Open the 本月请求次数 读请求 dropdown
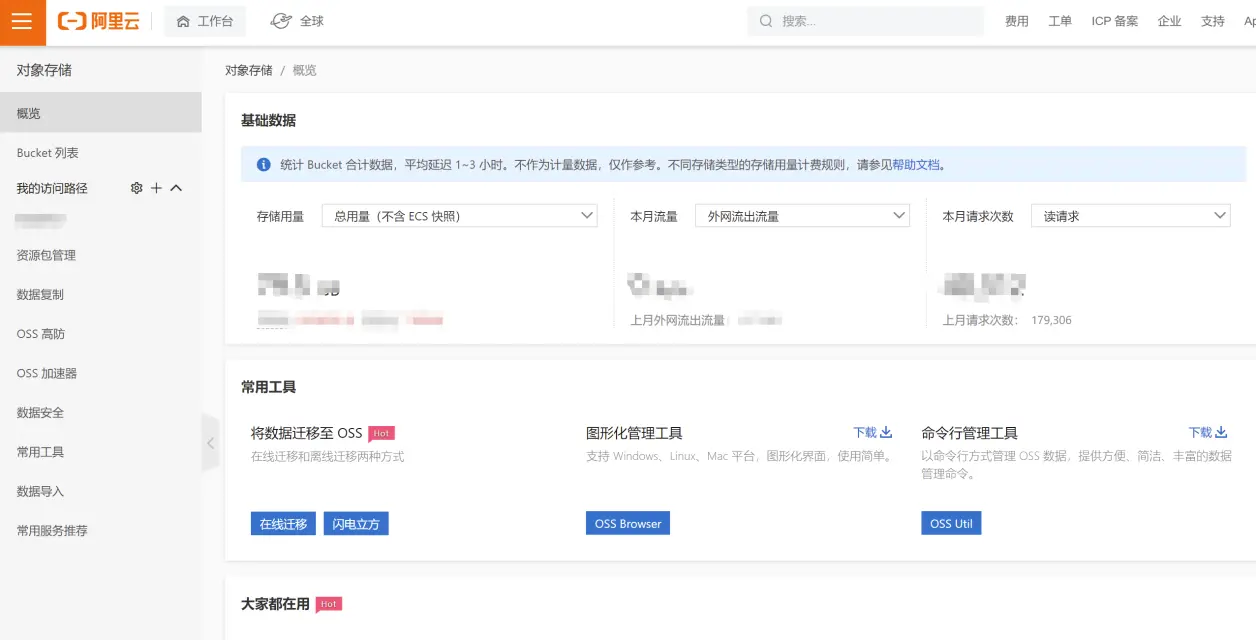The image size is (1256, 640). [x=1130, y=216]
